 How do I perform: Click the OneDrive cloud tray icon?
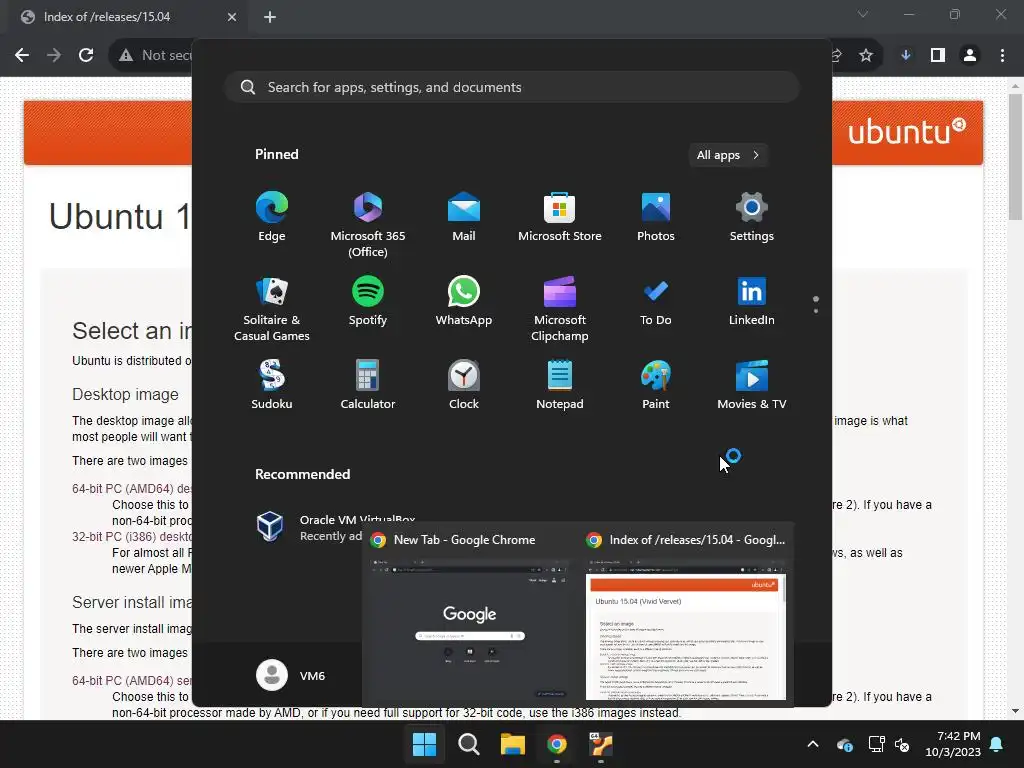click(844, 744)
